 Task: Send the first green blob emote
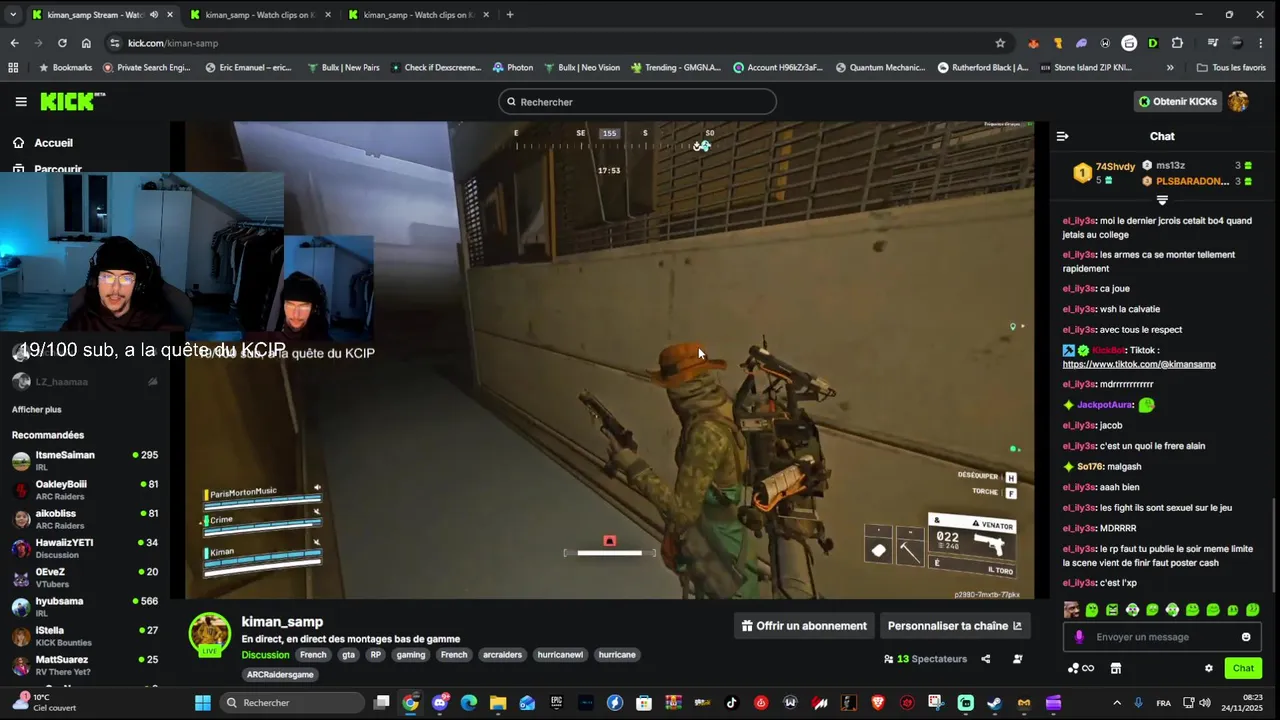tap(1092, 610)
